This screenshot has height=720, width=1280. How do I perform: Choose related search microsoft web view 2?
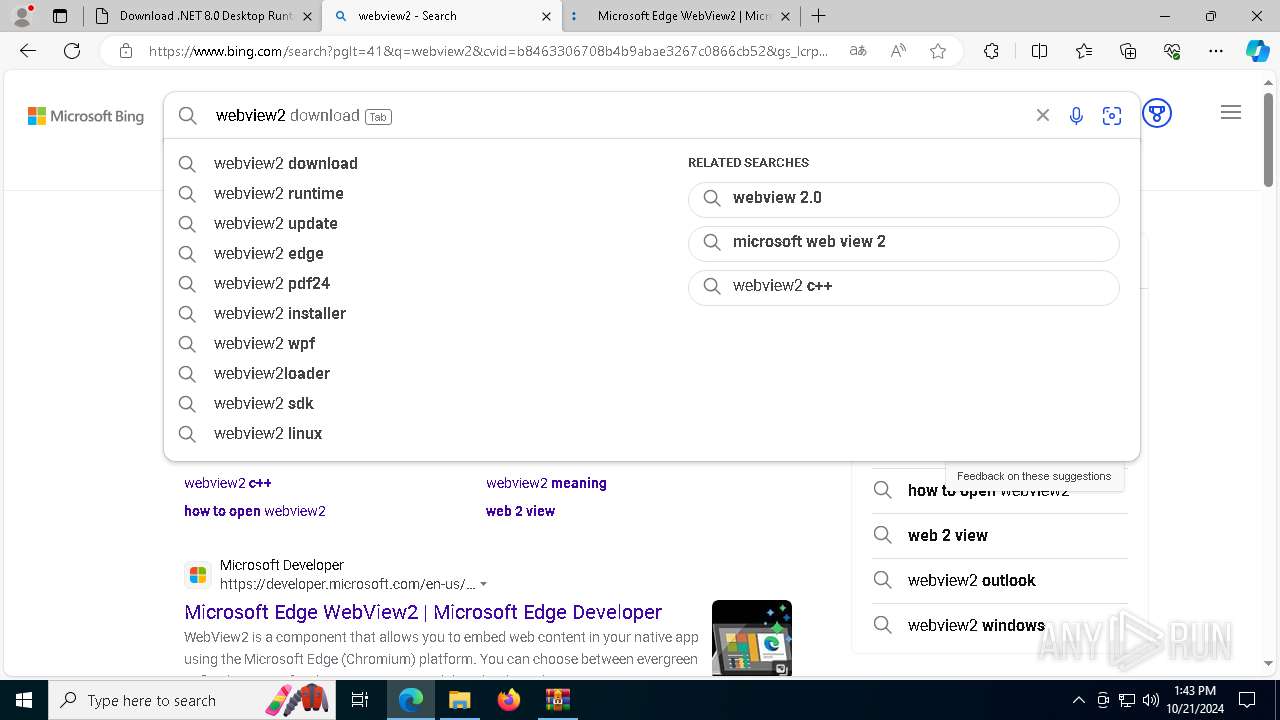coord(903,242)
